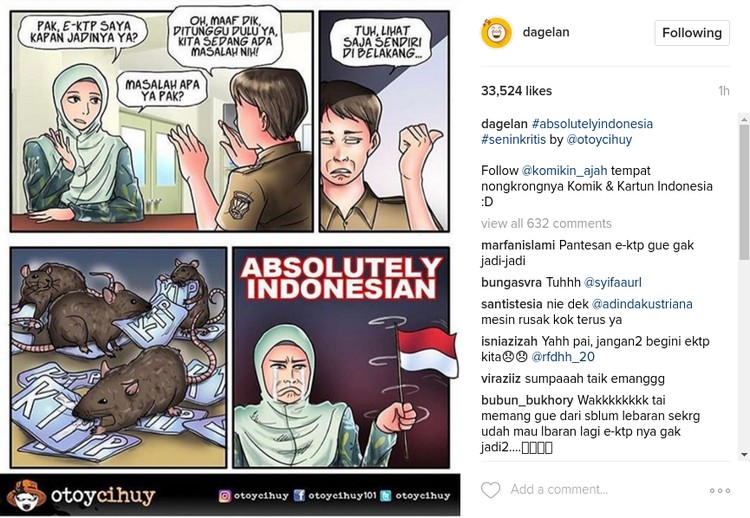Click the Twitter icon in comic footer

pyautogui.click(x=386, y=496)
